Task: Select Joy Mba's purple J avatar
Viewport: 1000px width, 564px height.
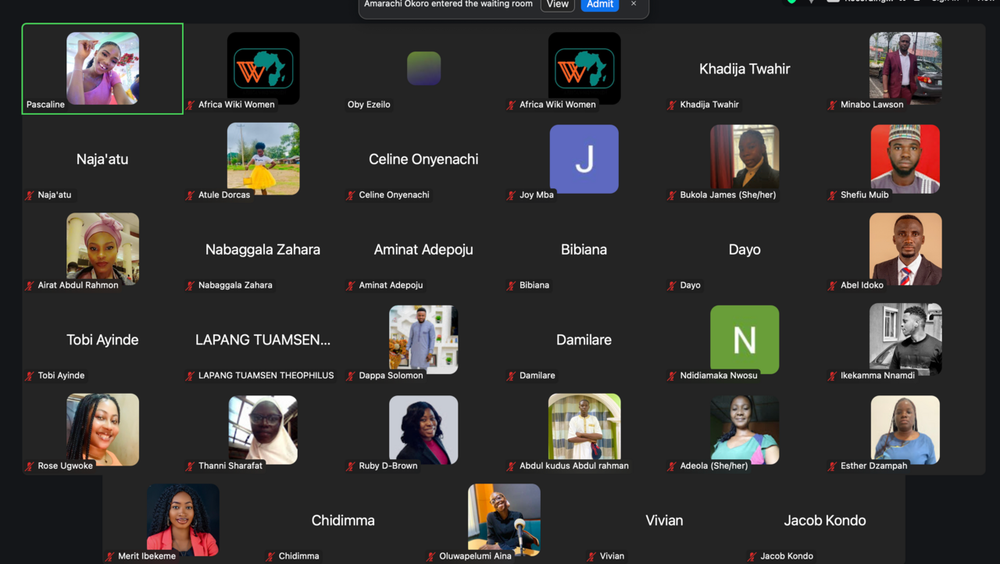Action: click(x=584, y=159)
